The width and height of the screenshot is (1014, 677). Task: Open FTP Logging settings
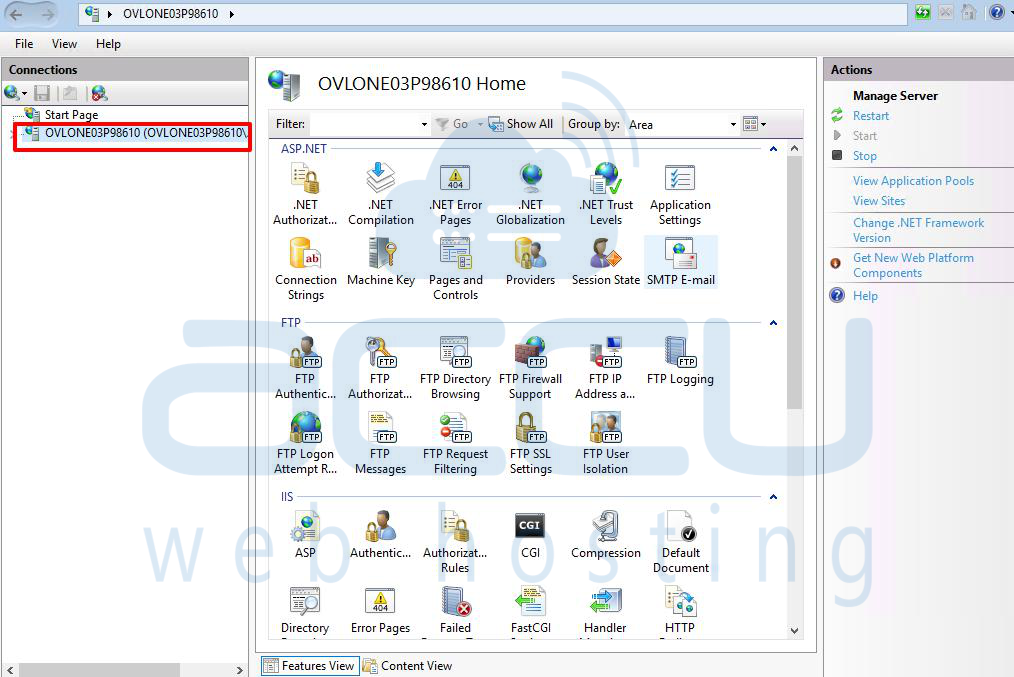coord(681,360)
